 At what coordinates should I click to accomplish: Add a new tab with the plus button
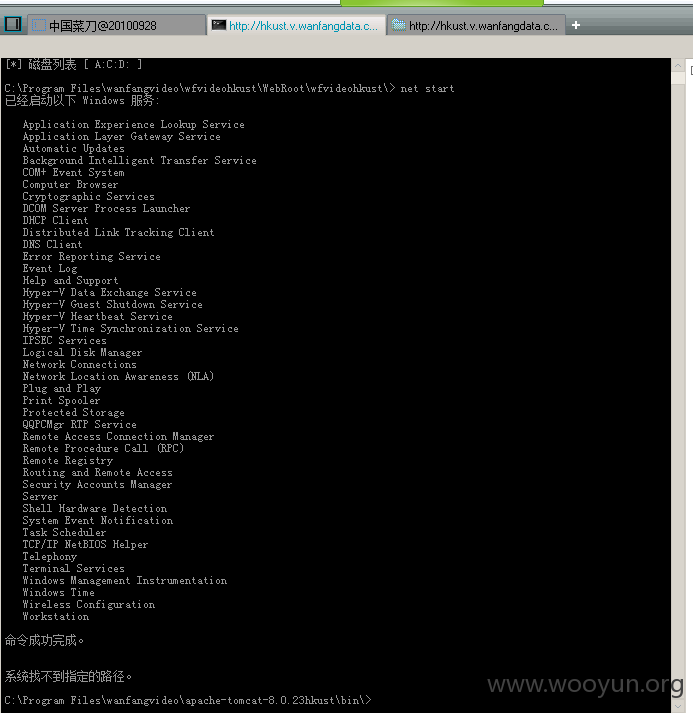tap(576, 25)
